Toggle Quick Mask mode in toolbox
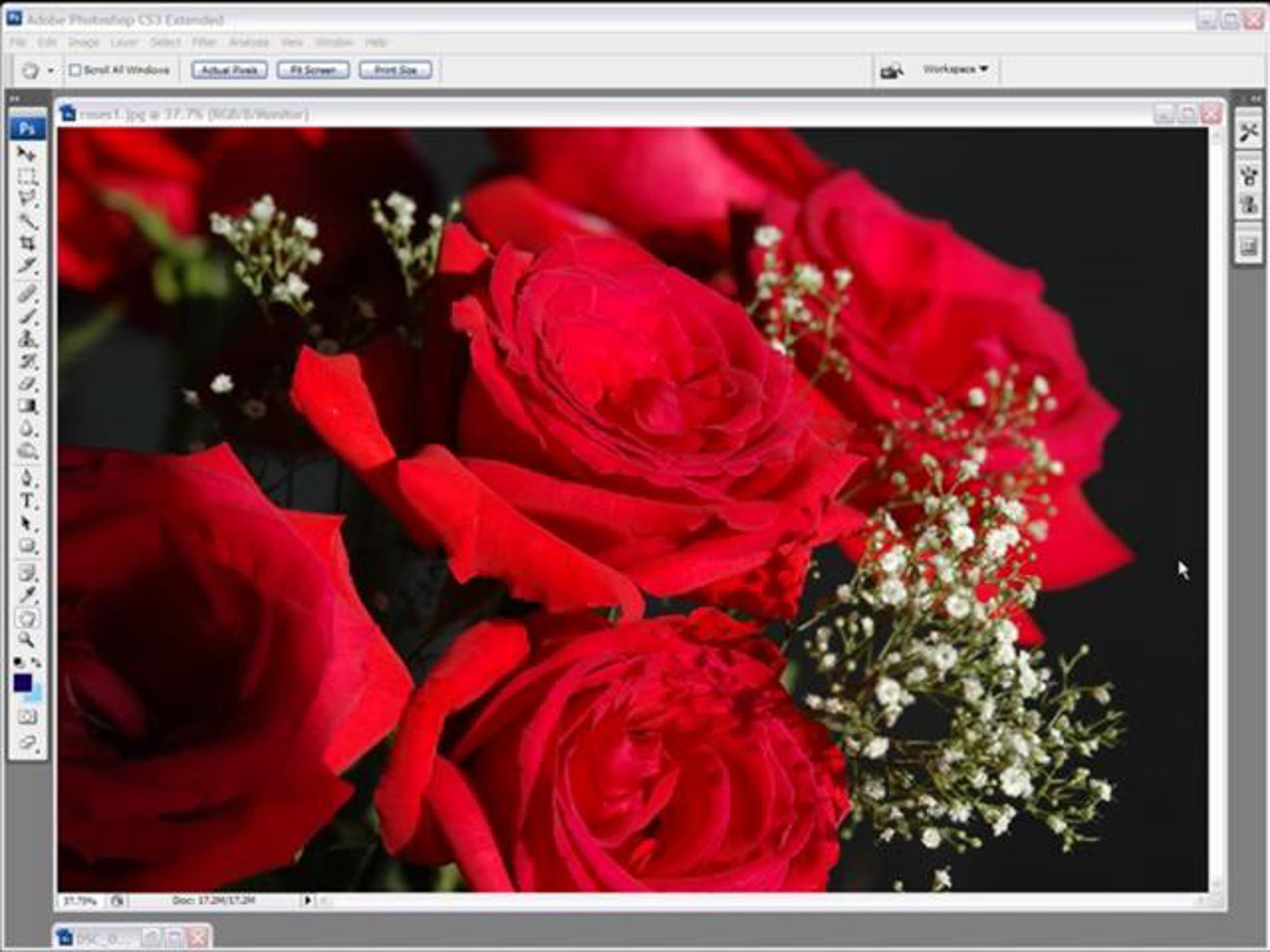 click(x=26, y=717)
